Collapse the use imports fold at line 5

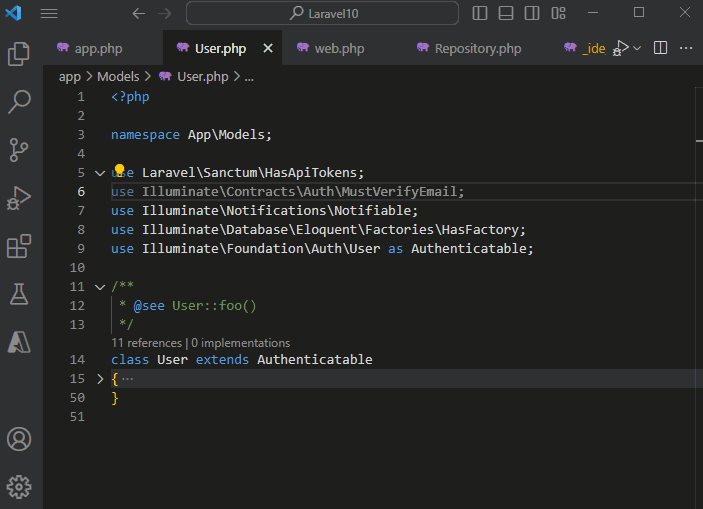click(x=100, y=173)
